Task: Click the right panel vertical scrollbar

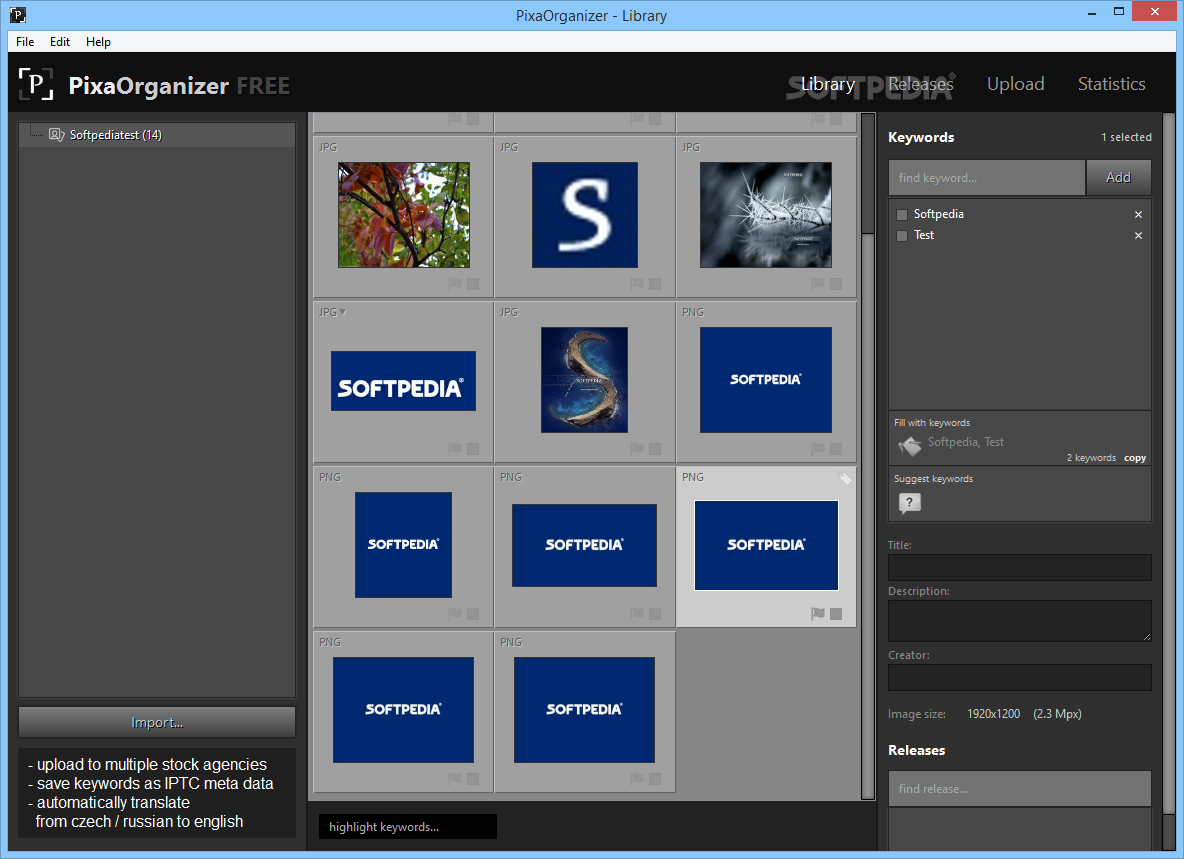Action: [x=1168, y=482]
